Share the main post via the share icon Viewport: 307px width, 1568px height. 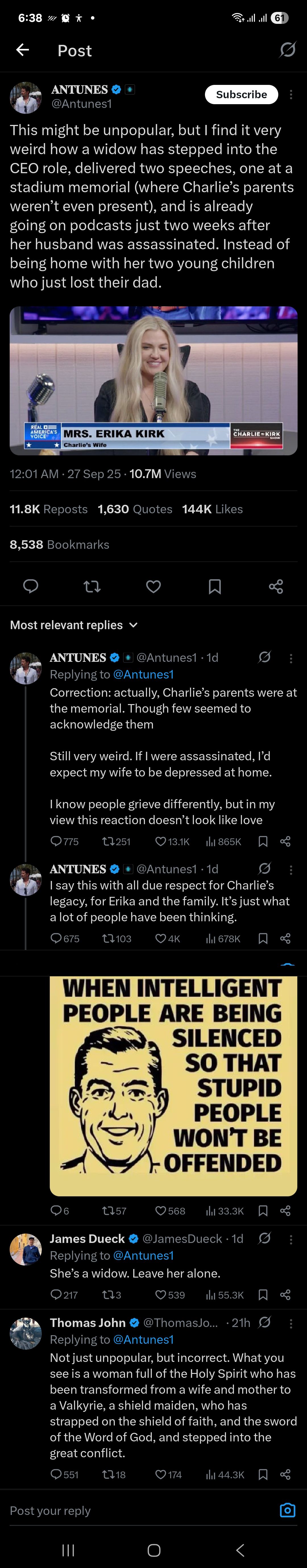pos(276,586)
